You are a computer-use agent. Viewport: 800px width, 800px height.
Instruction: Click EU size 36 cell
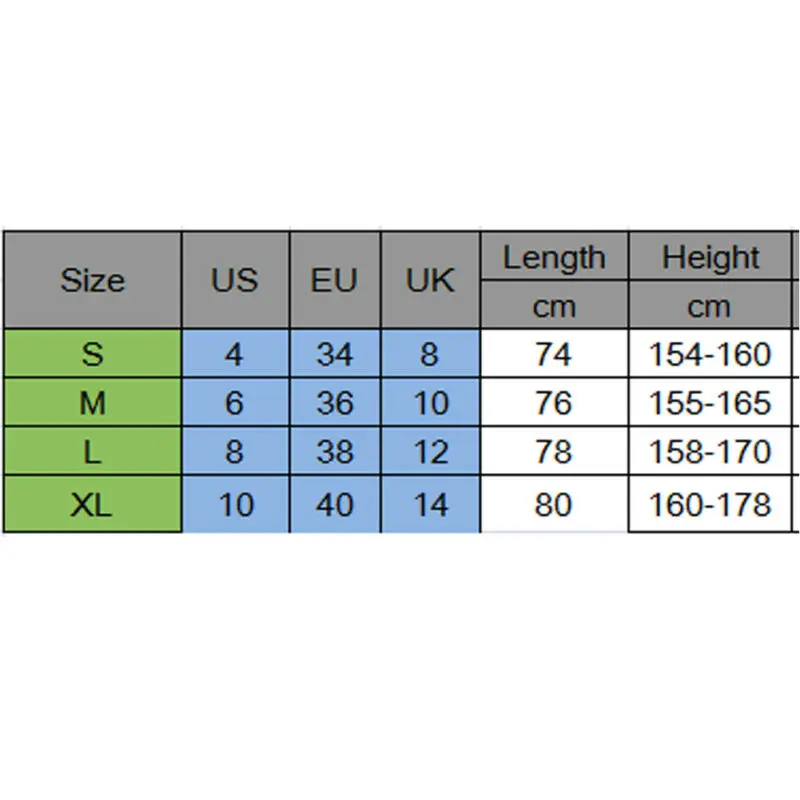(x=334, y=403)
